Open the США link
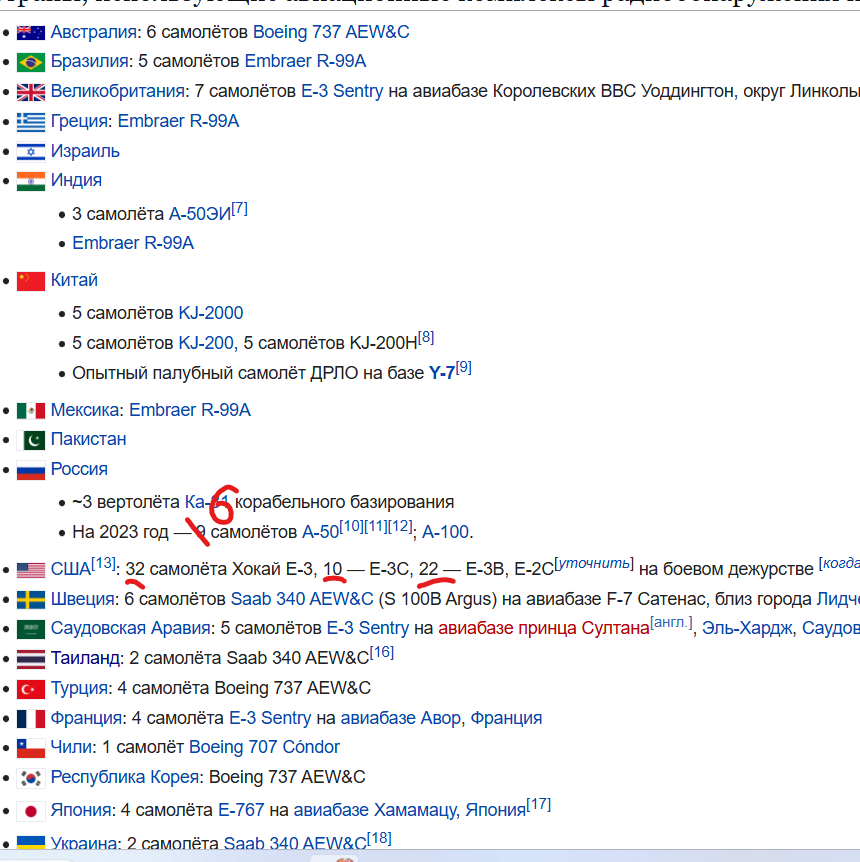 coord(70,569)
